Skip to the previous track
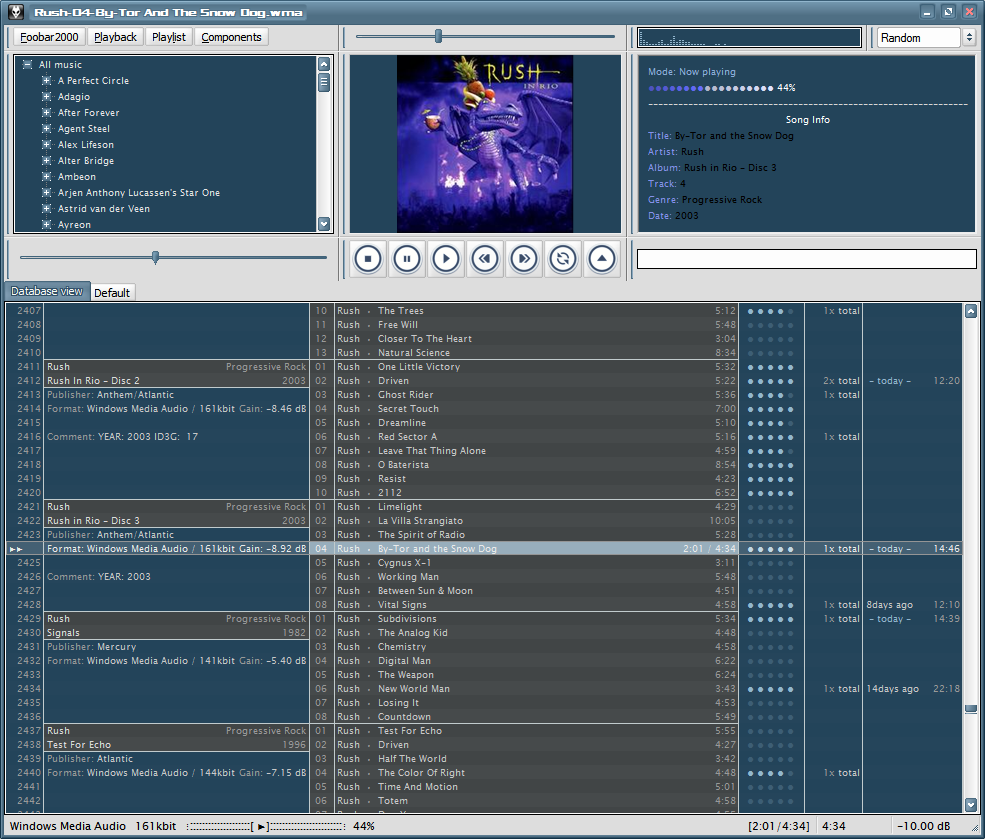 click(485, 259)
